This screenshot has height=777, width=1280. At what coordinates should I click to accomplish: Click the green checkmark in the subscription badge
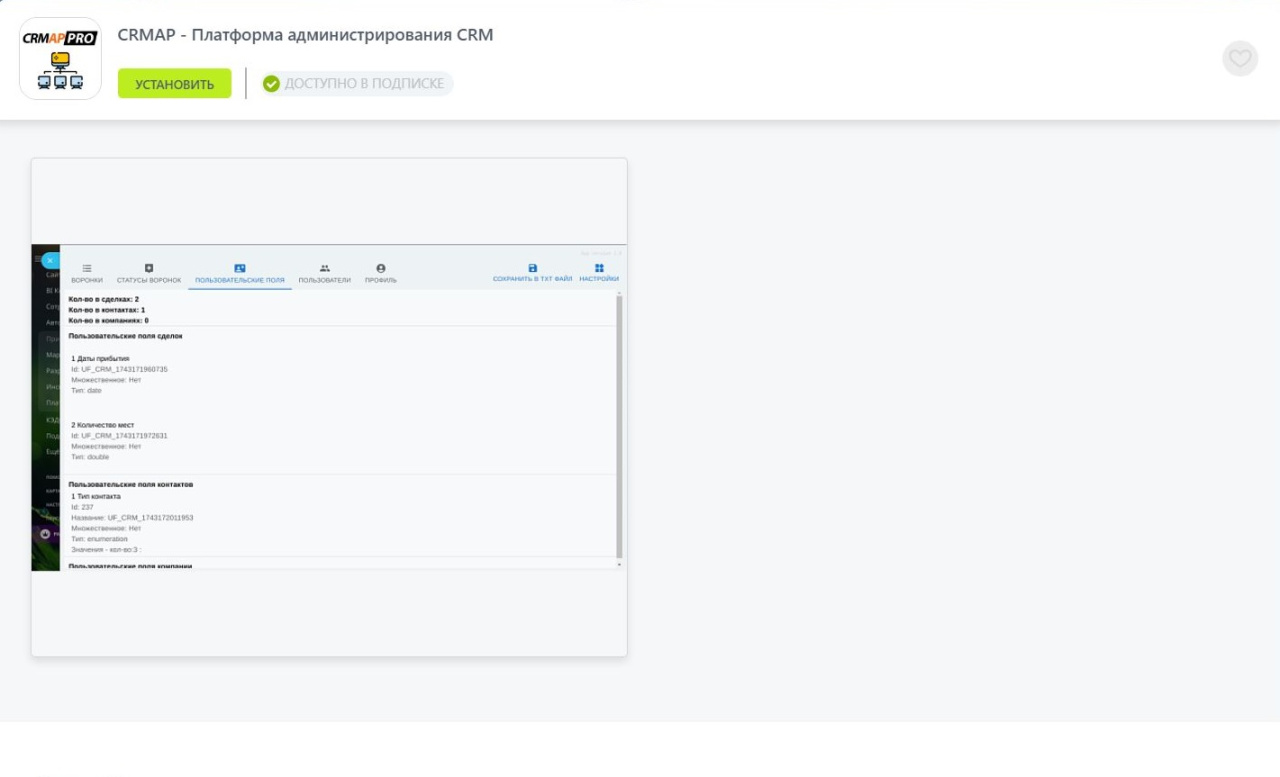coord(271,84)
